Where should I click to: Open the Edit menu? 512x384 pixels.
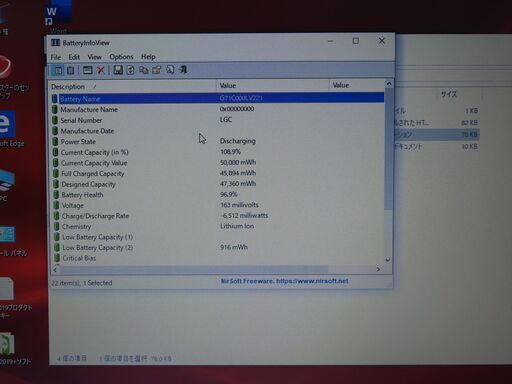(x=74, y=57)
